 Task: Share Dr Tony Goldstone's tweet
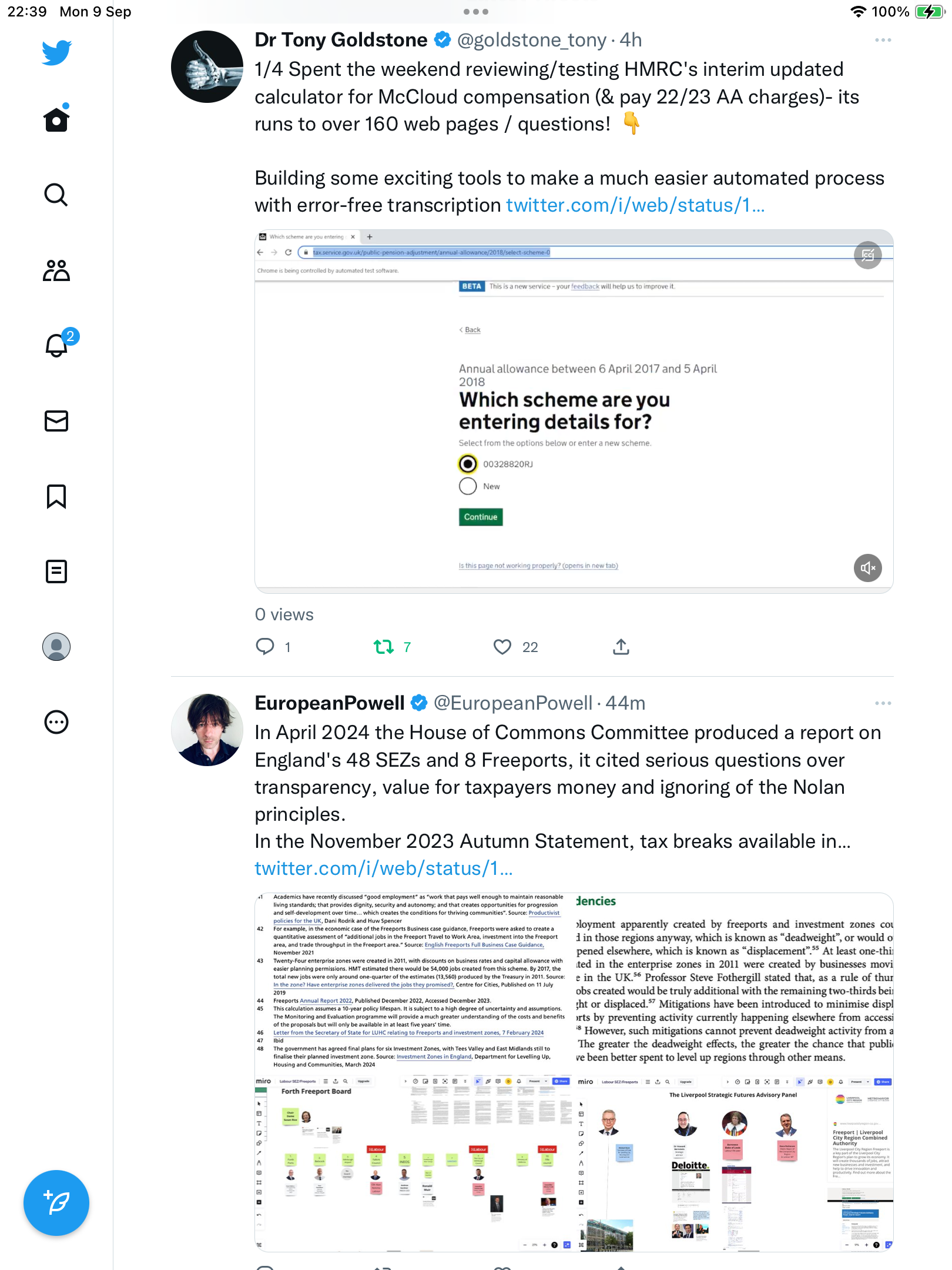pos(621,647)
